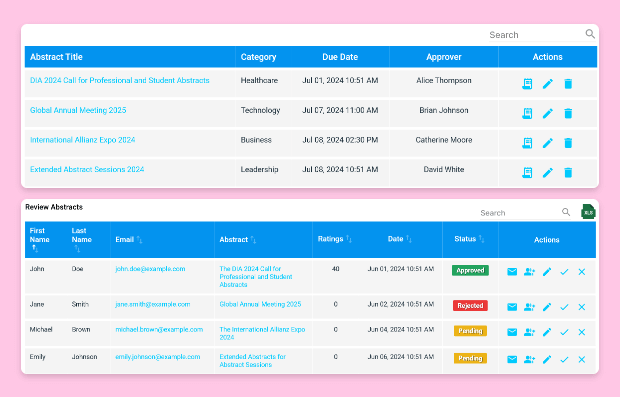
Task: Assign reviewer for Jane Smith's abstract
Action: pyautogui.click(x=529, y=307)
